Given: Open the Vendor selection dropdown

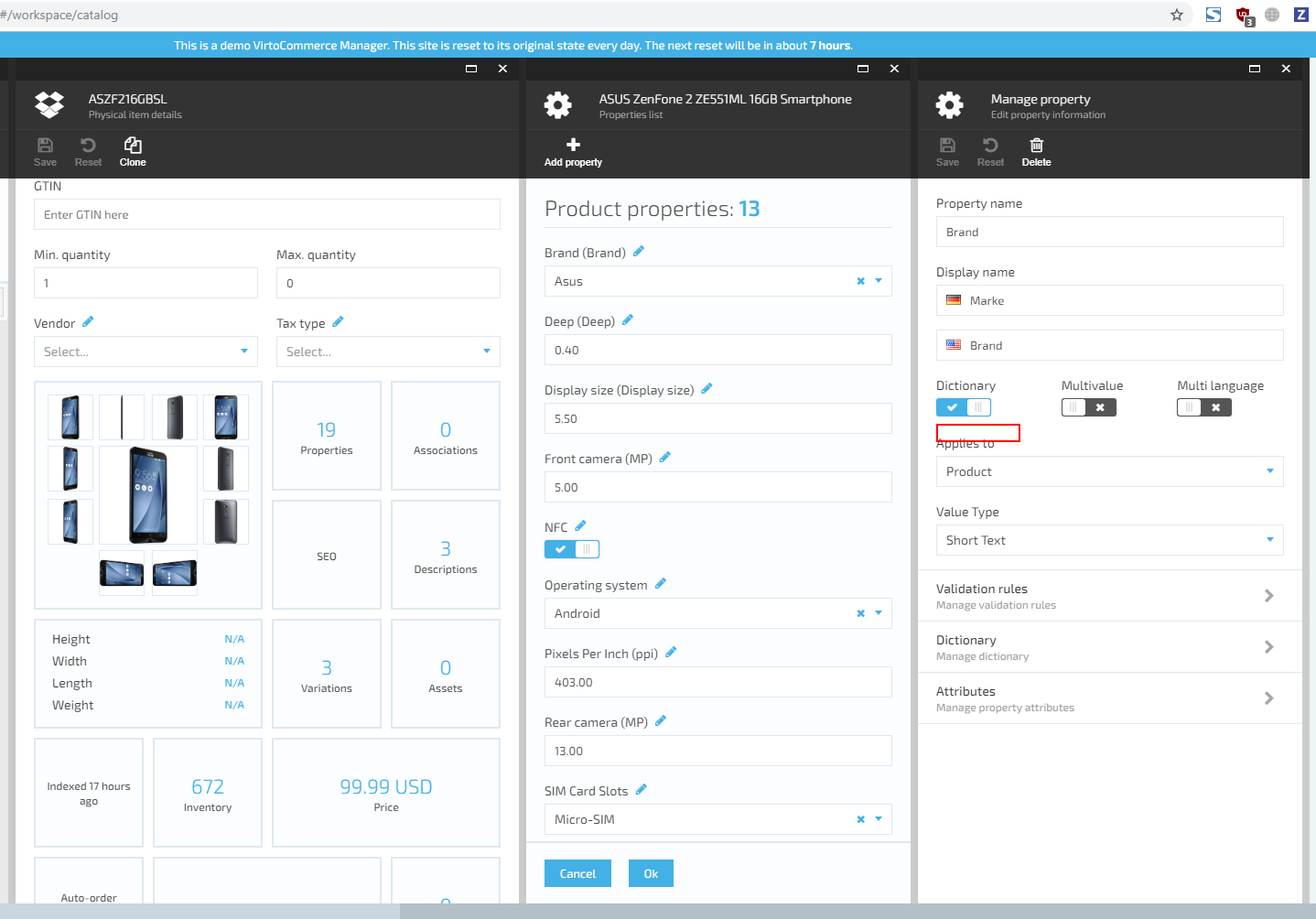Looking at the screenshot, I should coord(243,351).
